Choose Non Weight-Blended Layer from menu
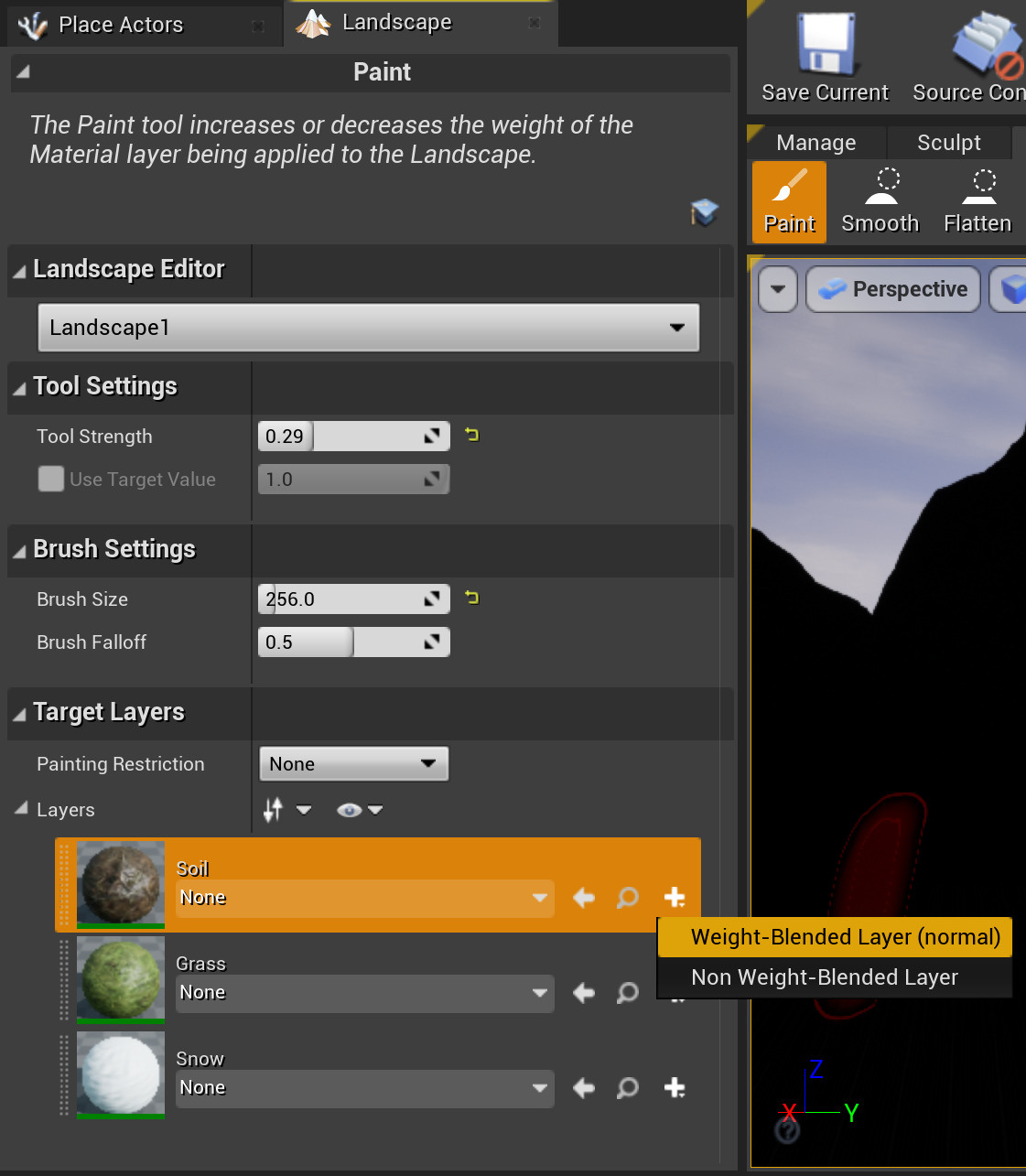Image resolution: width=1026 pixels, height=1176 pixels. [x=824, y=976]
